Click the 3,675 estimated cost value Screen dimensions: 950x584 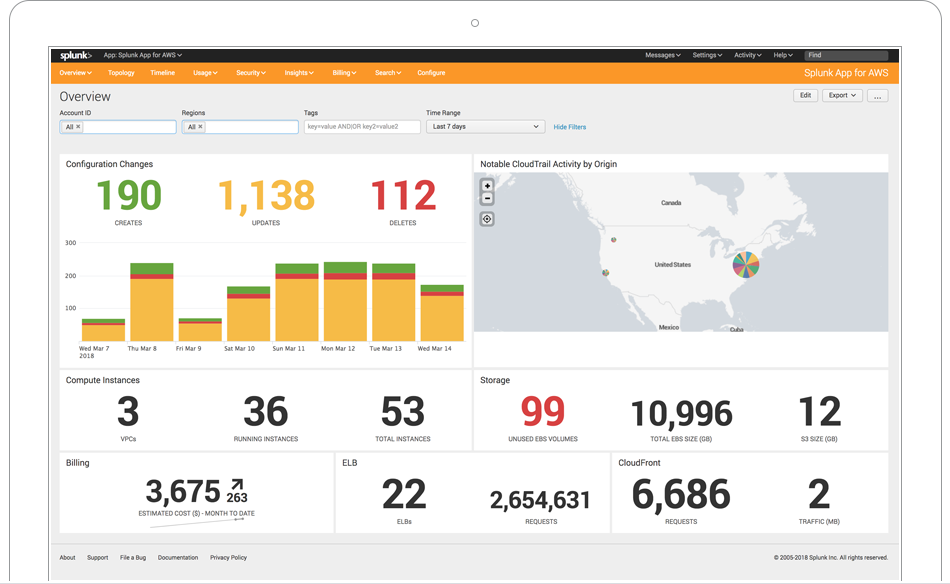point(183,491)
